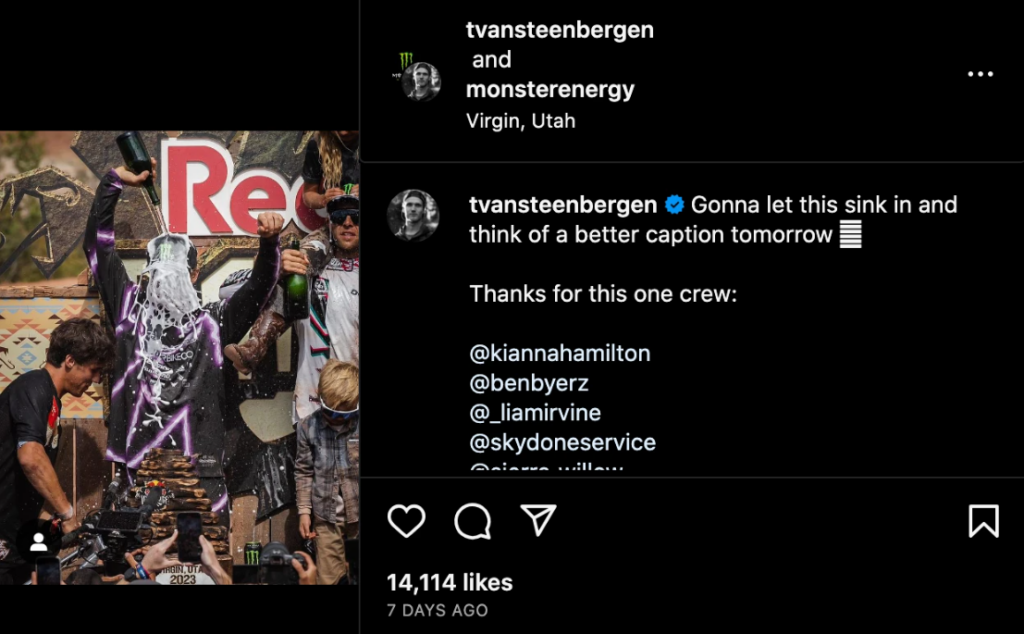Image resolution: width=1024 pixels, height=634 pixels.
Task: Save the post with the bookmark icon
Action: coord(983,520)
